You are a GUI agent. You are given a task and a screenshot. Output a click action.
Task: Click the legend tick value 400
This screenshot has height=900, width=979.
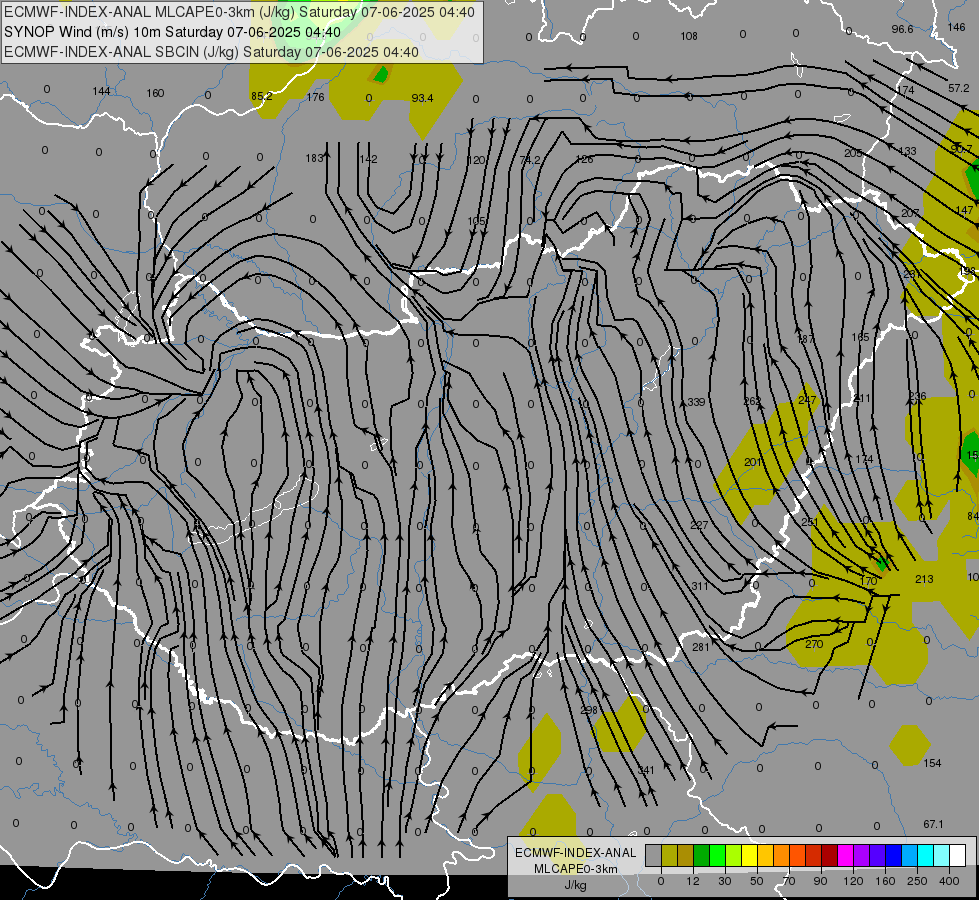tap(949, 881)
